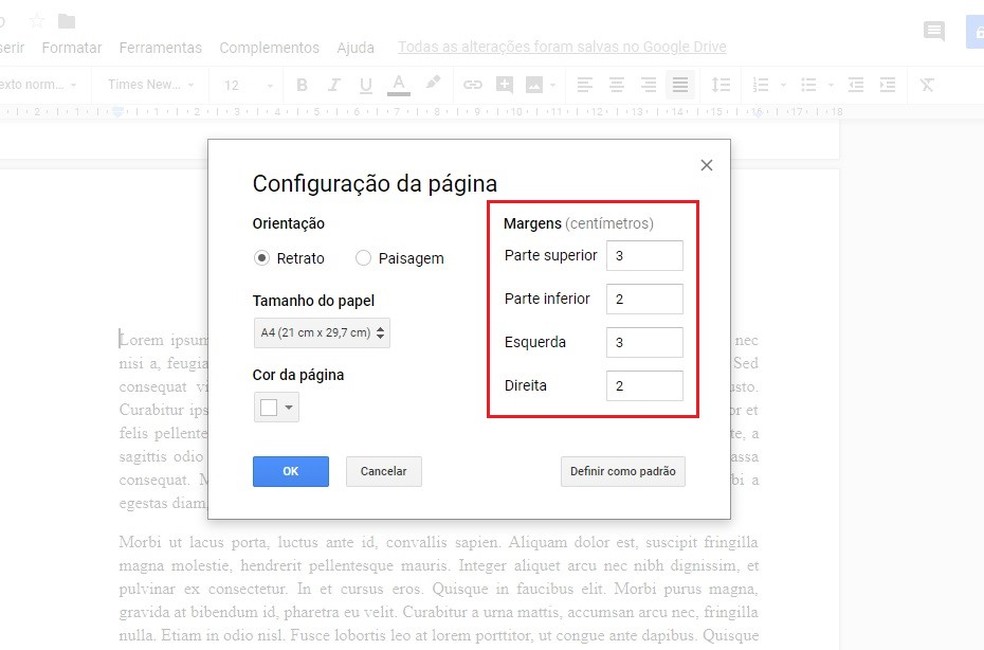
Task: Toggle bold formatting
Action: pos(302,85)
